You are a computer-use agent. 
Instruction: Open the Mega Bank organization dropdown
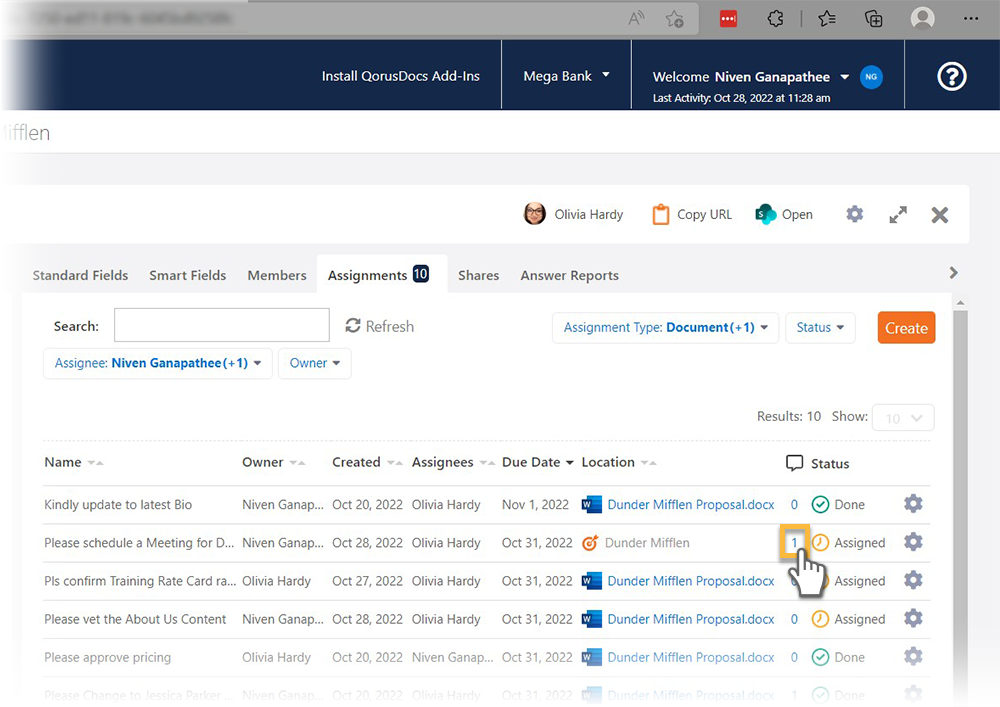(566, 76)
